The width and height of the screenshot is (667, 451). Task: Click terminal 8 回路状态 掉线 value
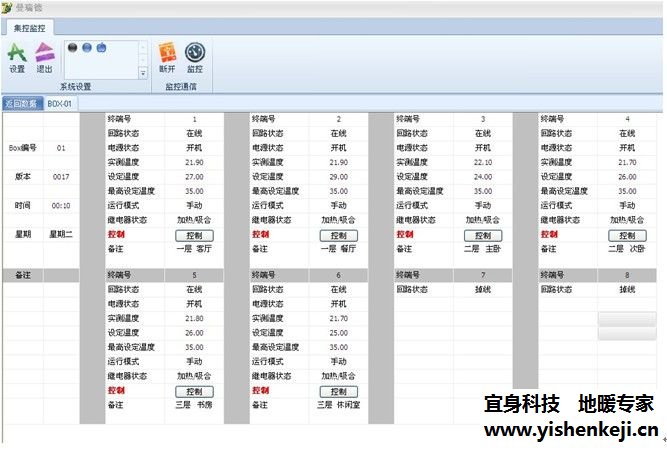(627, 289)
